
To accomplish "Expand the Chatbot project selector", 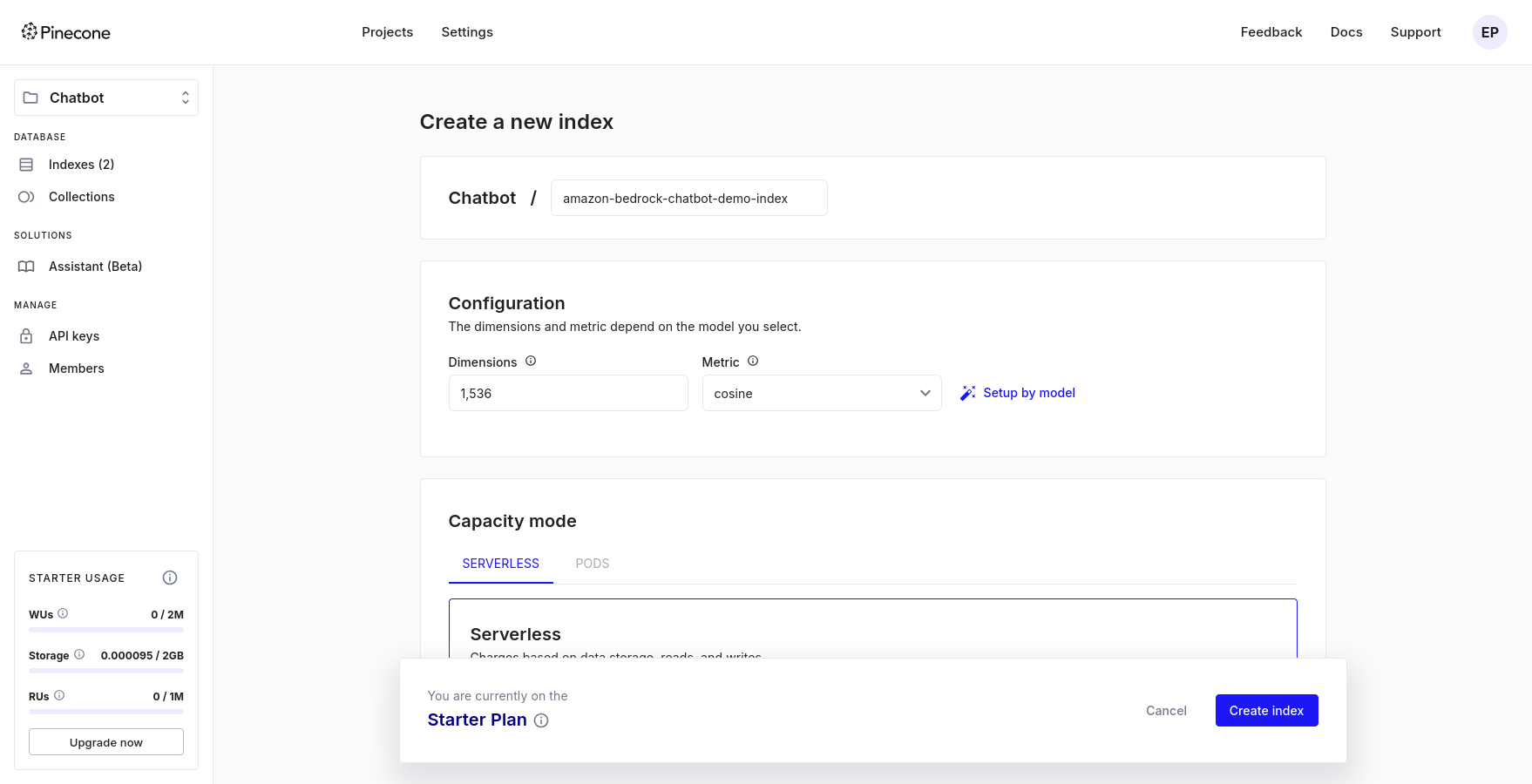I will coord(106,98).
